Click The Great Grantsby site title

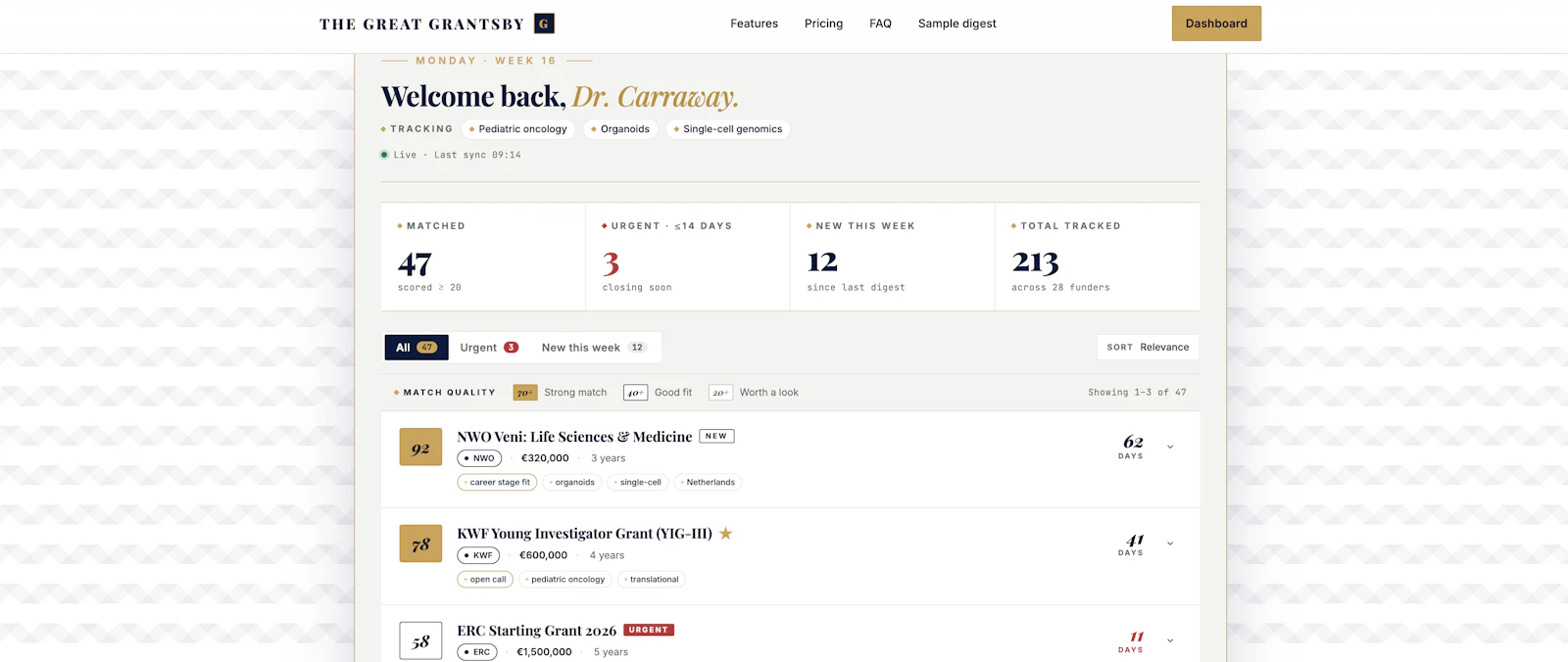421,24
